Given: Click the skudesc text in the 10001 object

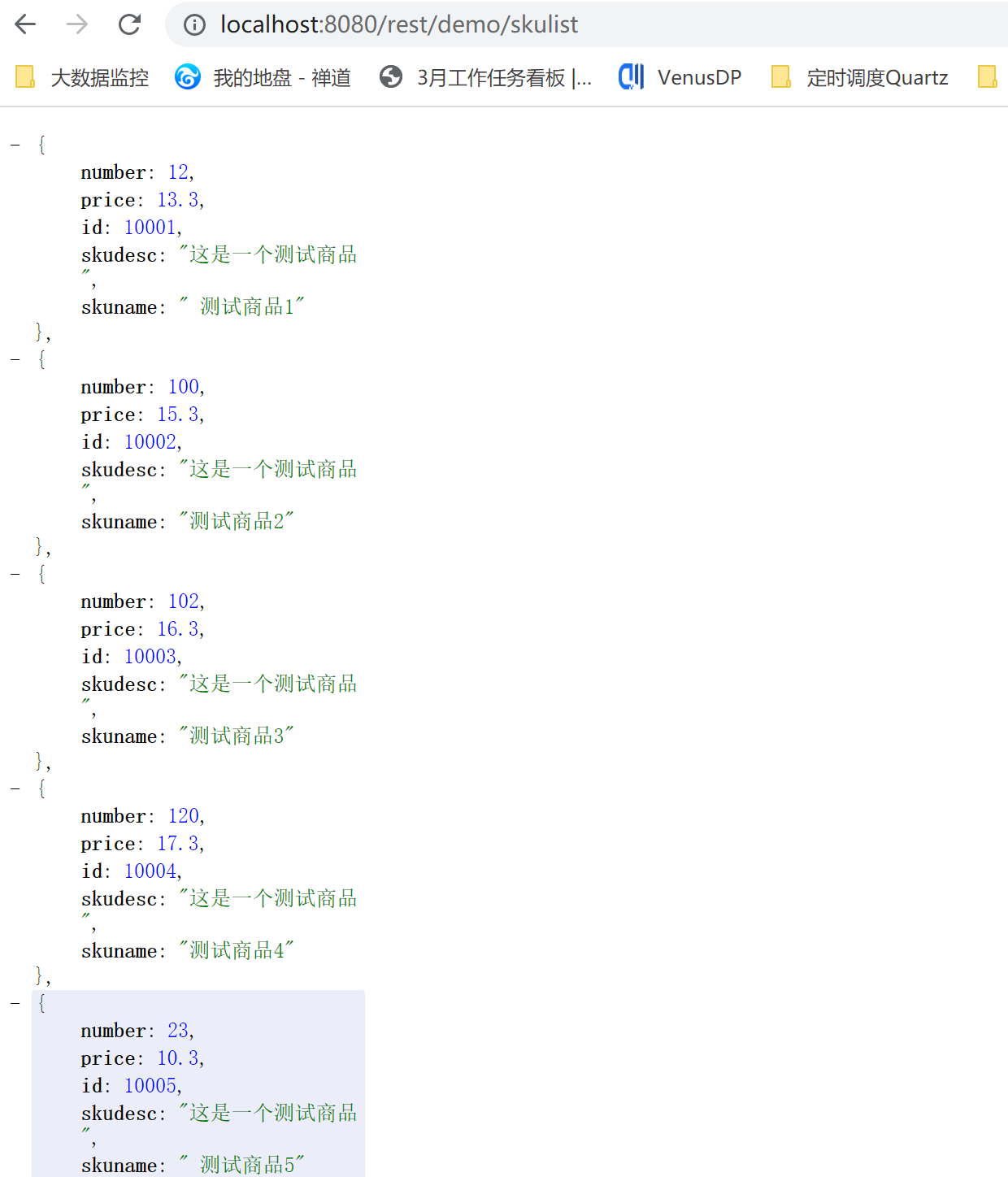Looking at the screenshot, I should pos(268,255).
